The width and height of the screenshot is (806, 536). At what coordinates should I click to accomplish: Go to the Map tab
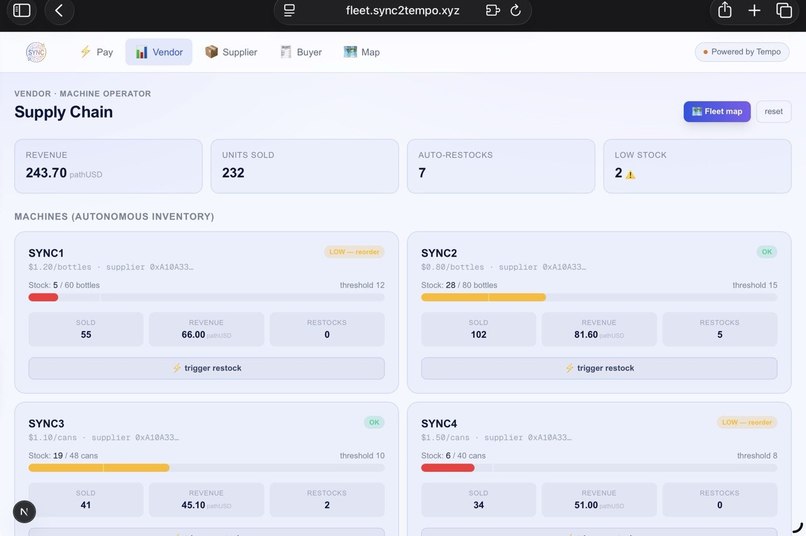tap(362, 52)
